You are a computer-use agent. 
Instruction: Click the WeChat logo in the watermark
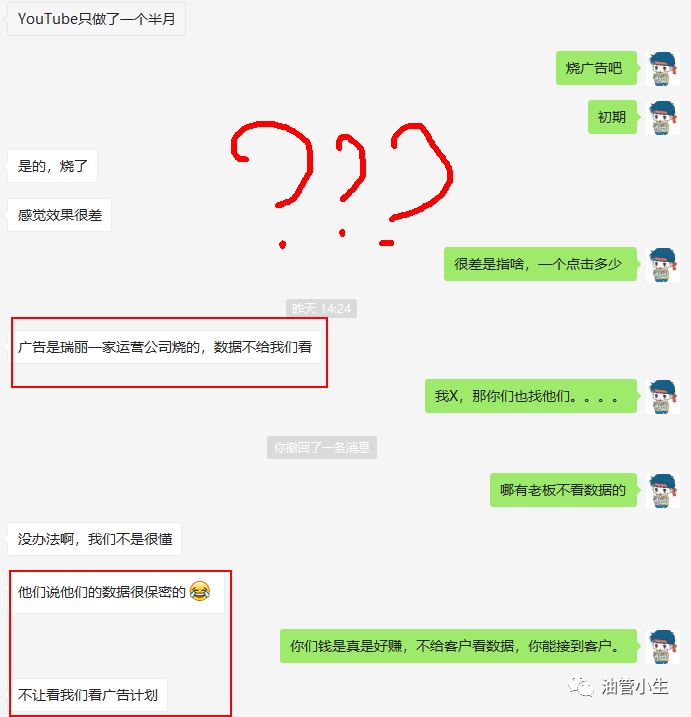pos(580,685)
